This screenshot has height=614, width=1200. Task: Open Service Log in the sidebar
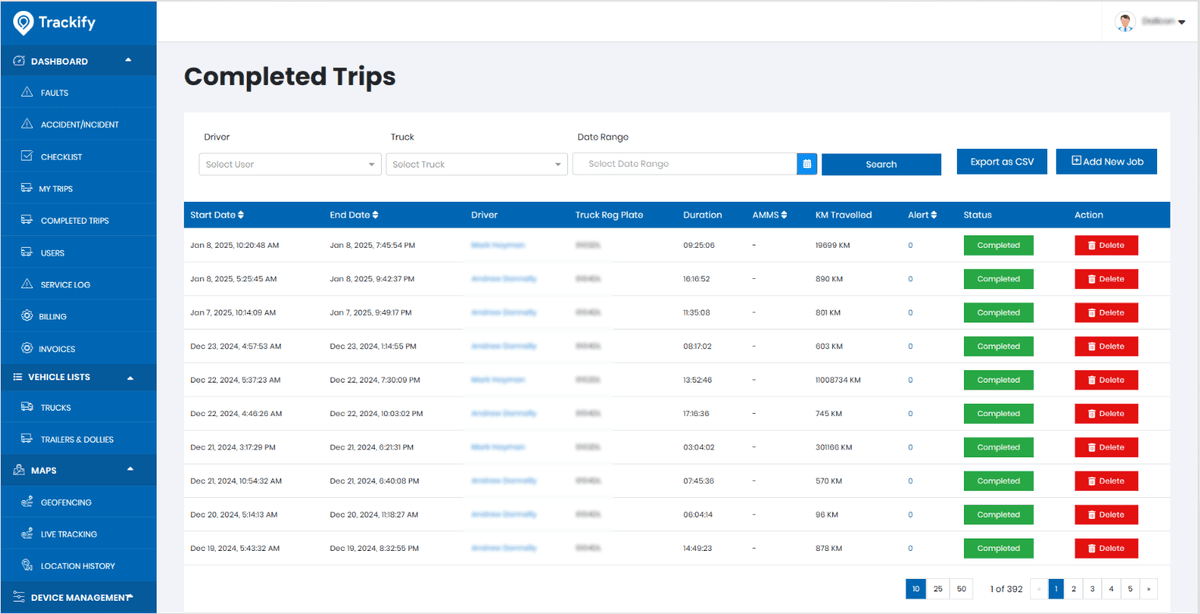(x=65, y=285)
